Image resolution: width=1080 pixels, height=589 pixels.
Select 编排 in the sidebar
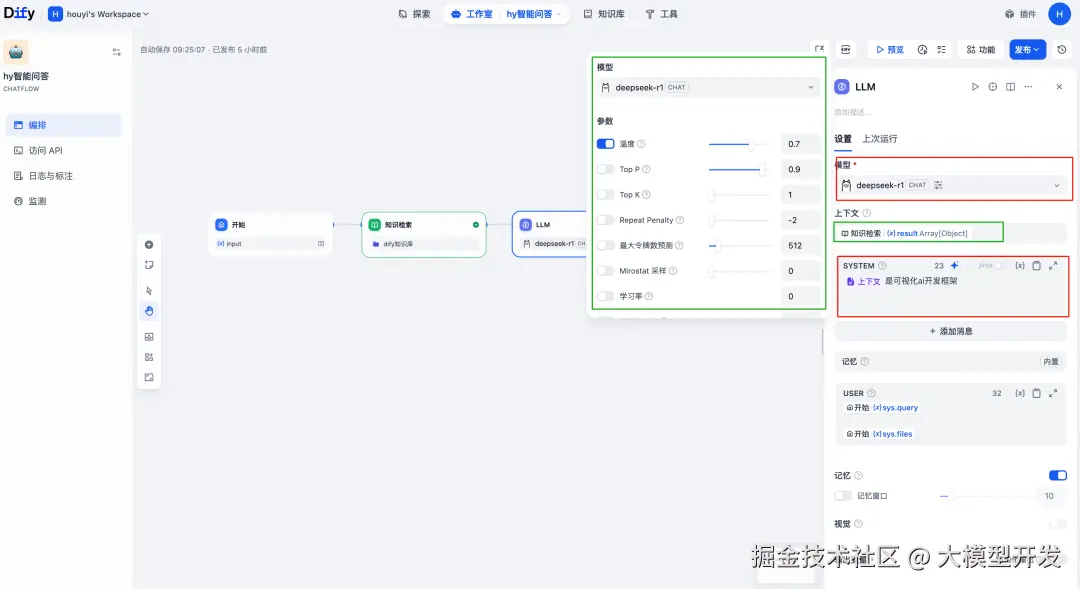[63, 125]
